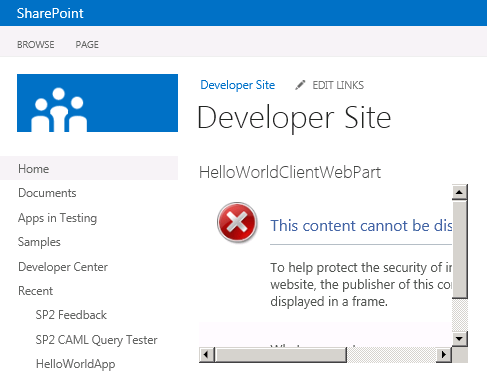This screenshot has width=487, height=377.
Task: Open the Developer Site top navigation link
Action: click(x=238, y=85)
